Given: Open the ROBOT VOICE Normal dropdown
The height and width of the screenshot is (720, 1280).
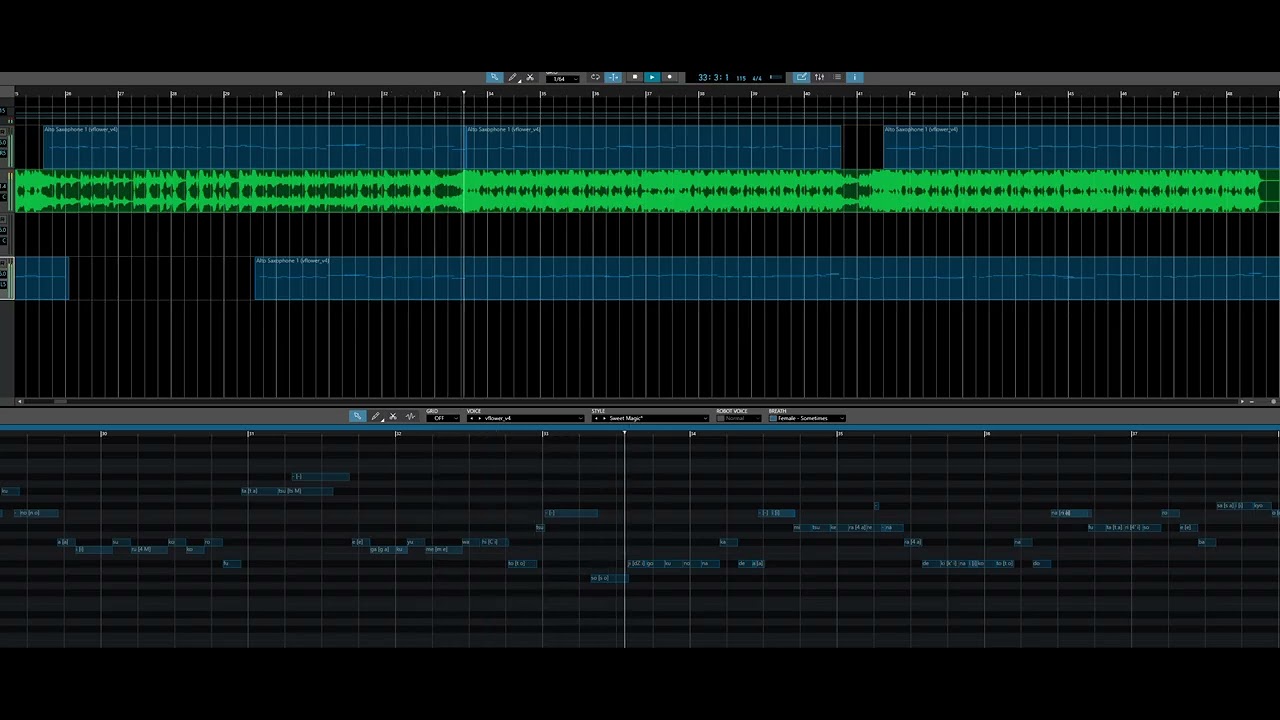Looking at the screenshot, I should click(x=741, y=418).
